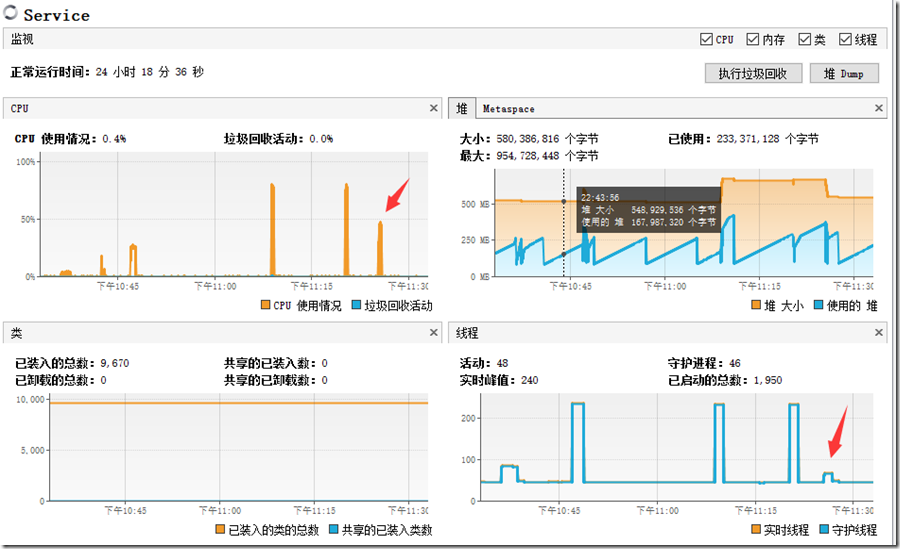Viewport: 900px width, 549px height.
Task: Click the 共享的已装入数 0 value
Action: pos(324,364)
